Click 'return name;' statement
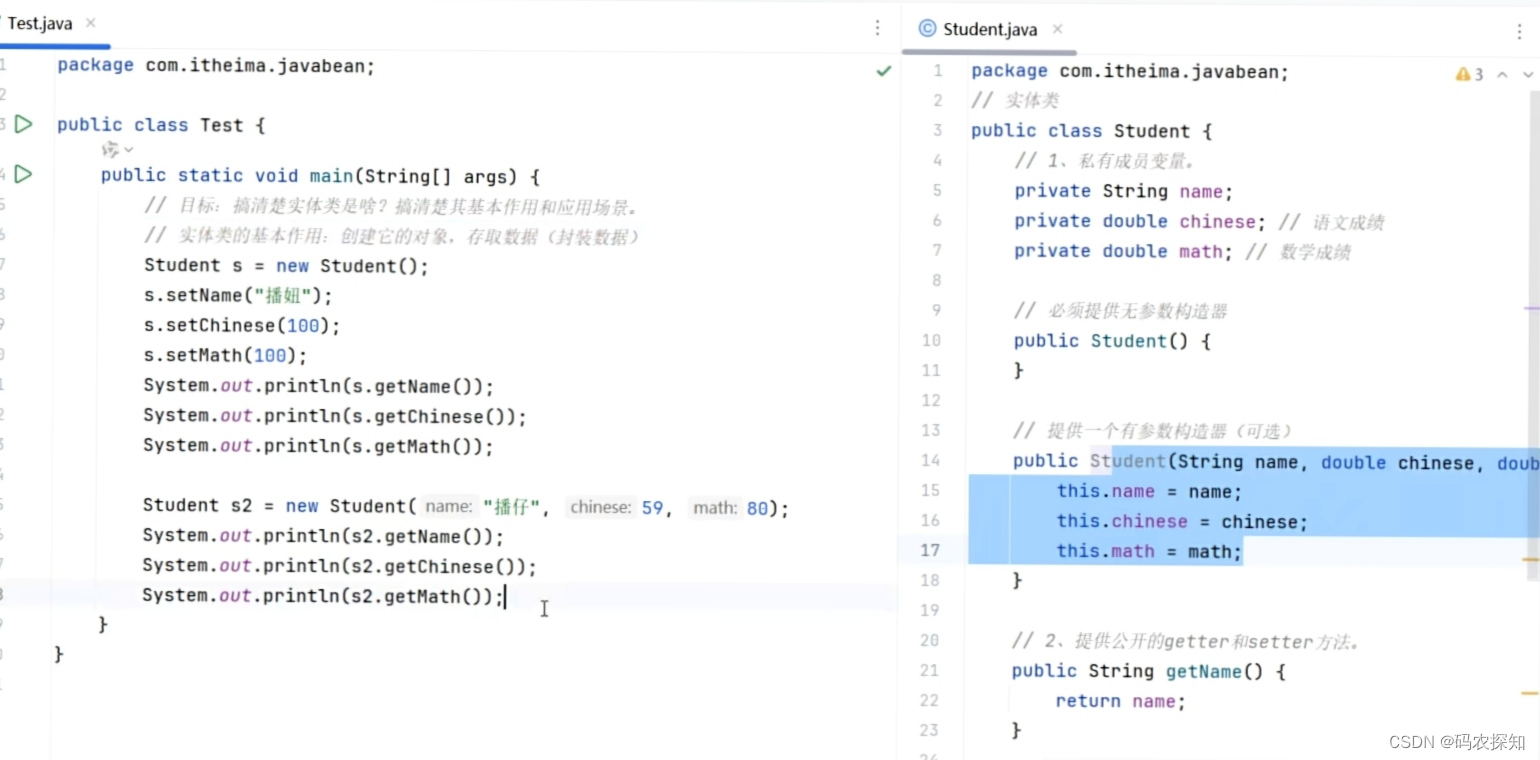The image size is (1540, 760). pos(1121,701)
